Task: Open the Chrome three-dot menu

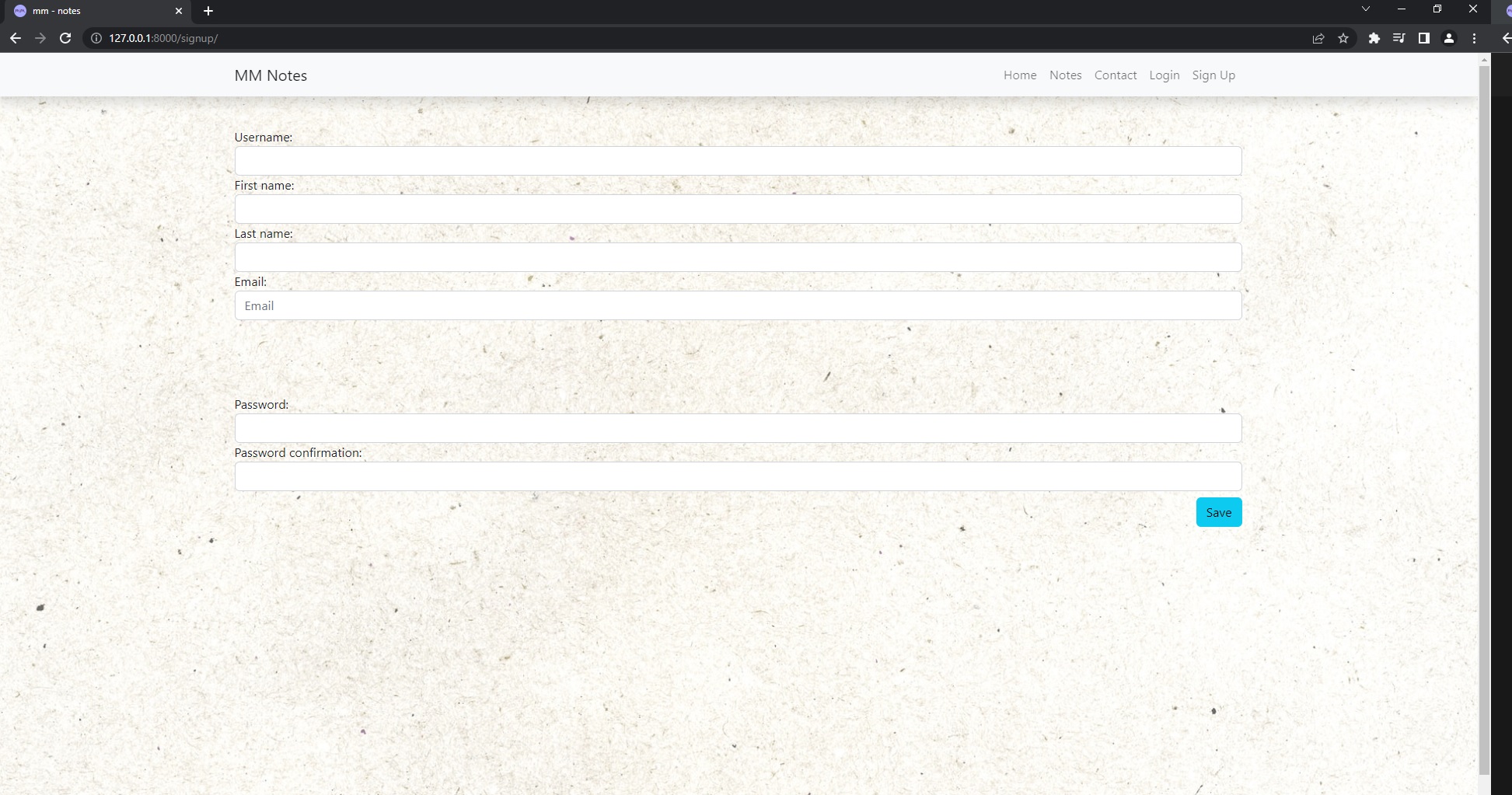Action: coord(1474,38)
